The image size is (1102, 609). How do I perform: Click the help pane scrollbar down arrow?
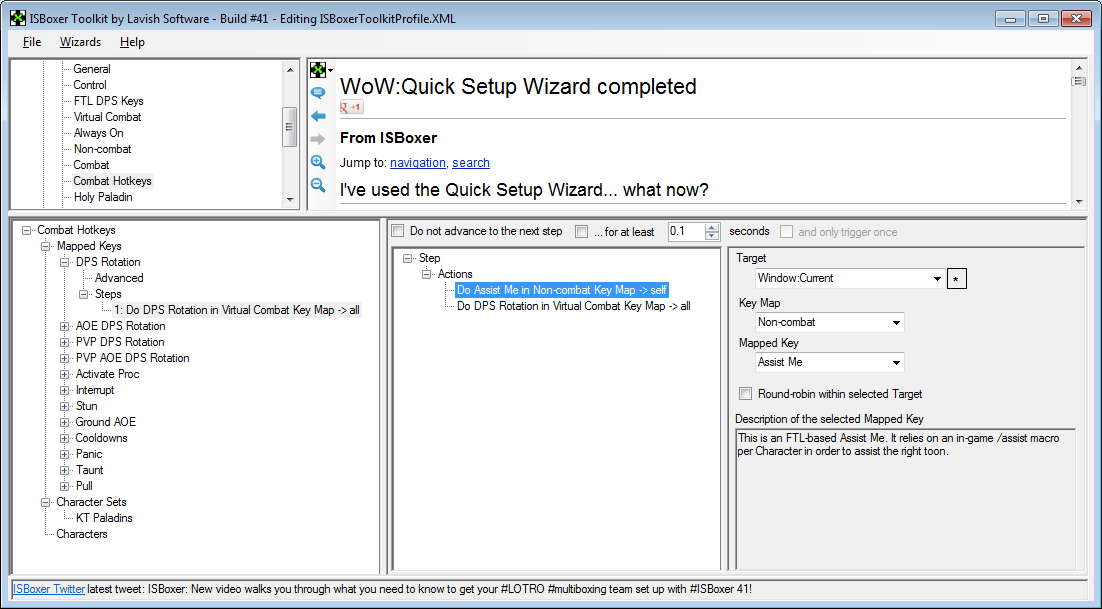pyautogui.click(x=1079, y=202)
